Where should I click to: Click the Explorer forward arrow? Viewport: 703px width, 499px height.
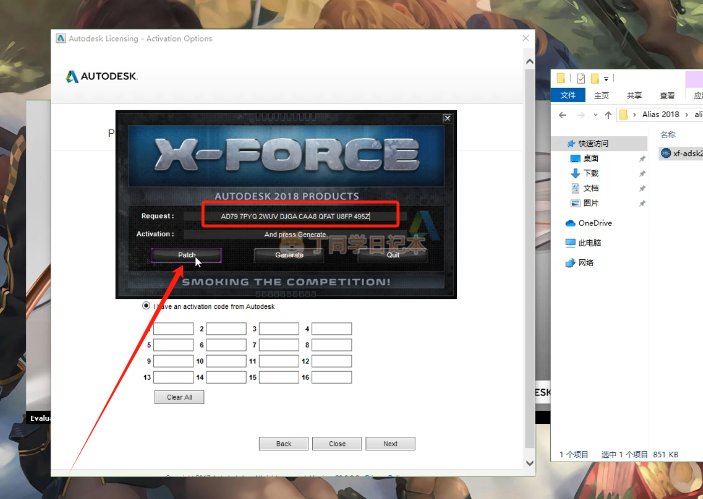(581, 115)
